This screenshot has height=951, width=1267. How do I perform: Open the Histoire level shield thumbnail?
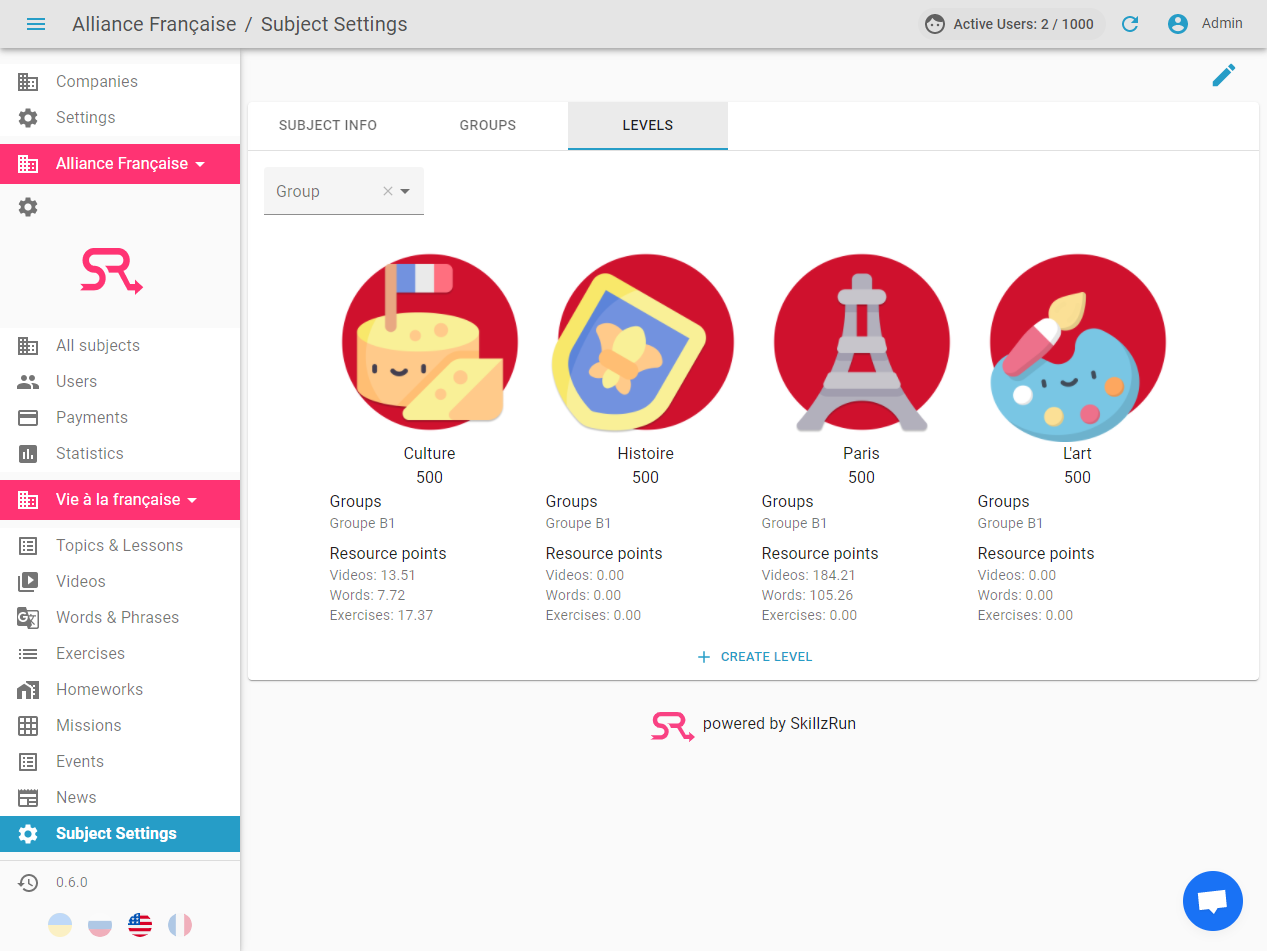tap(645, 342)
